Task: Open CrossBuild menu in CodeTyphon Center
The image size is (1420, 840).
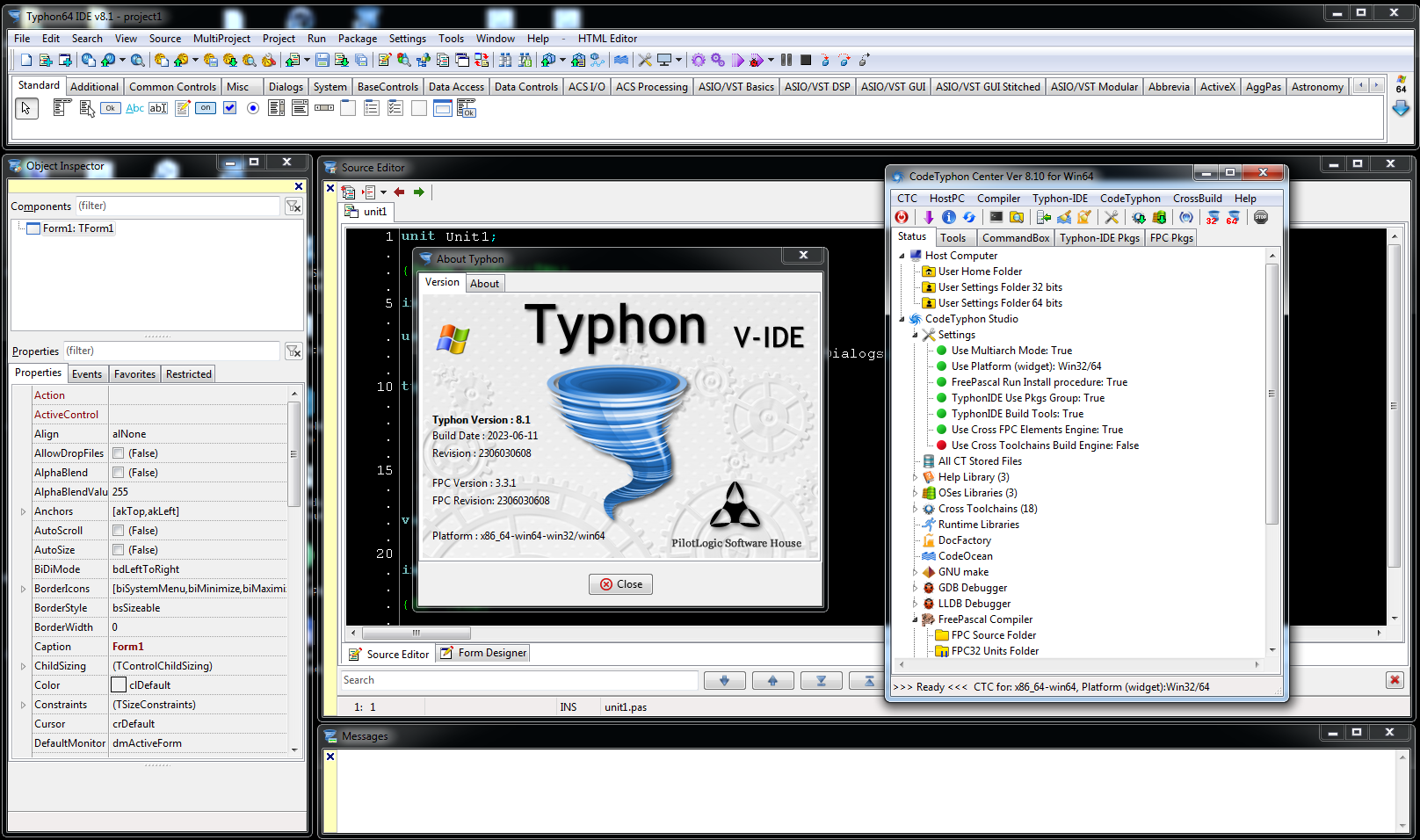Action: click(x=1197, y=199)
